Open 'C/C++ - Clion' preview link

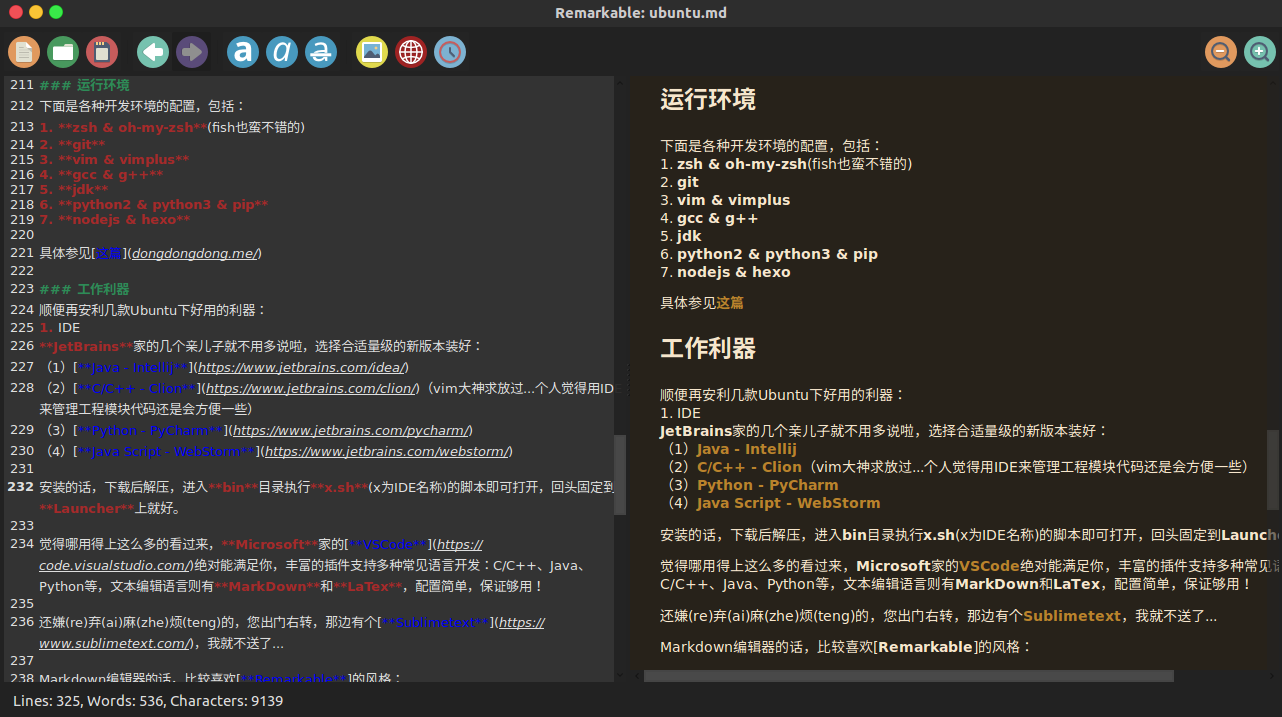click(749, 467)
